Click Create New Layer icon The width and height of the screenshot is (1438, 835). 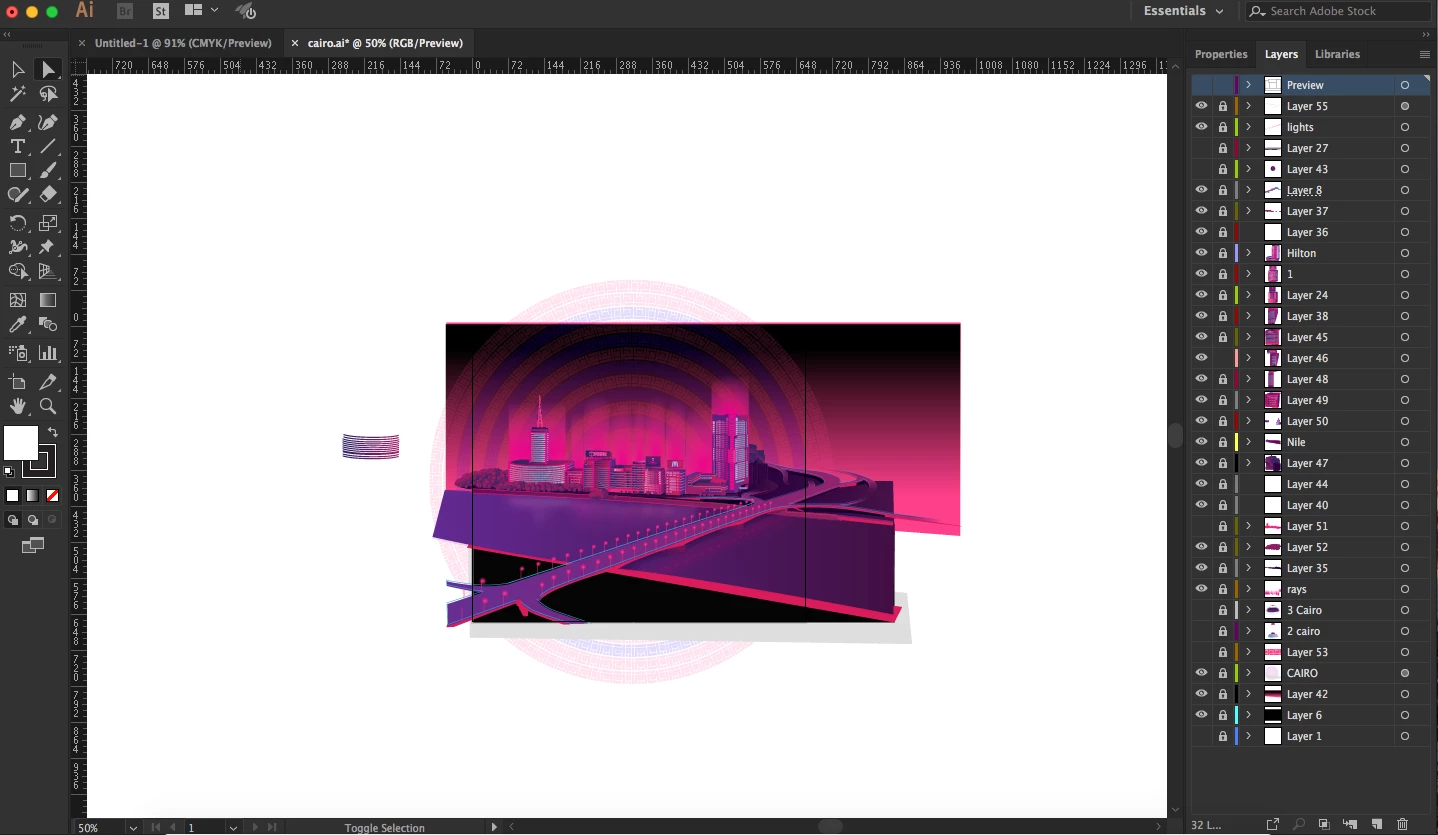[x=1377, y=824]
